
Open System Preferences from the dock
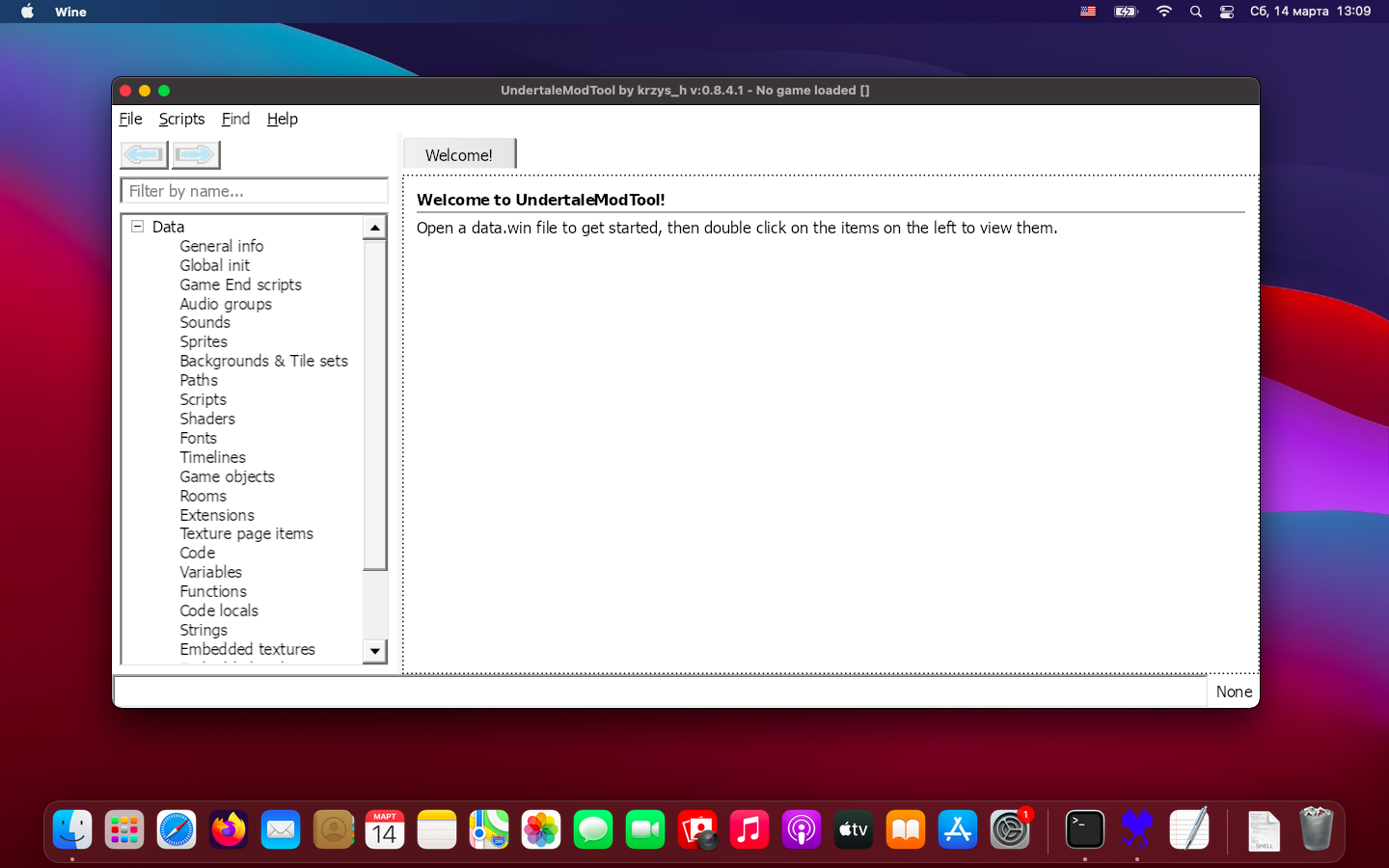(1010, 829)
